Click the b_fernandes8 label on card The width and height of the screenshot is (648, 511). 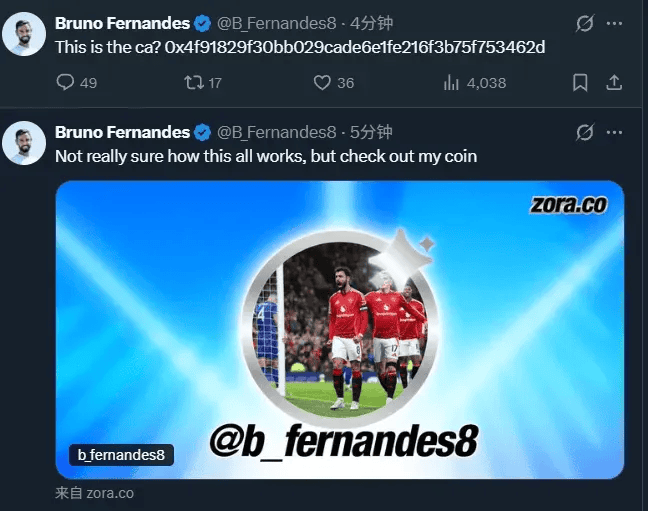tap(121, 455)
